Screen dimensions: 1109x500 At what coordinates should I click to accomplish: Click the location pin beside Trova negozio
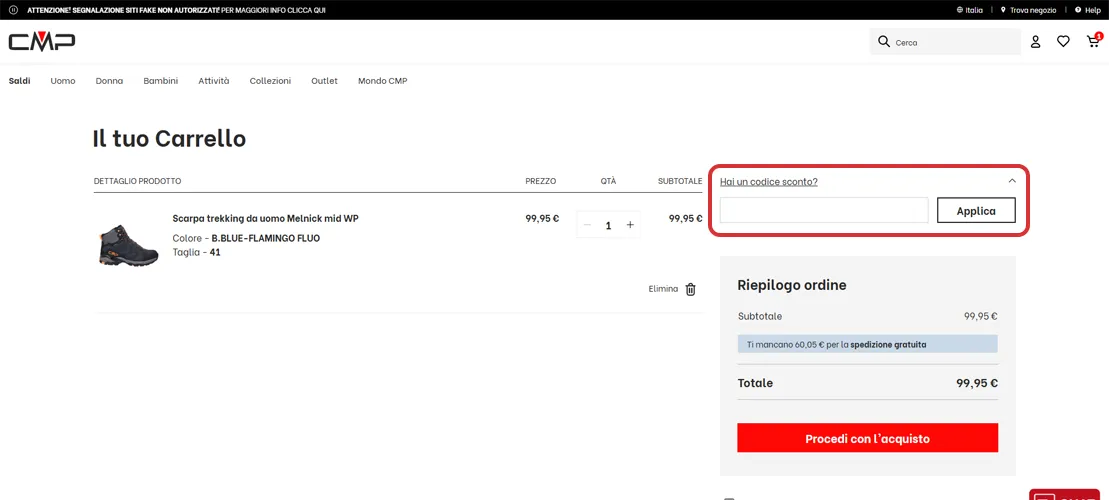(x=1003, y=10)
